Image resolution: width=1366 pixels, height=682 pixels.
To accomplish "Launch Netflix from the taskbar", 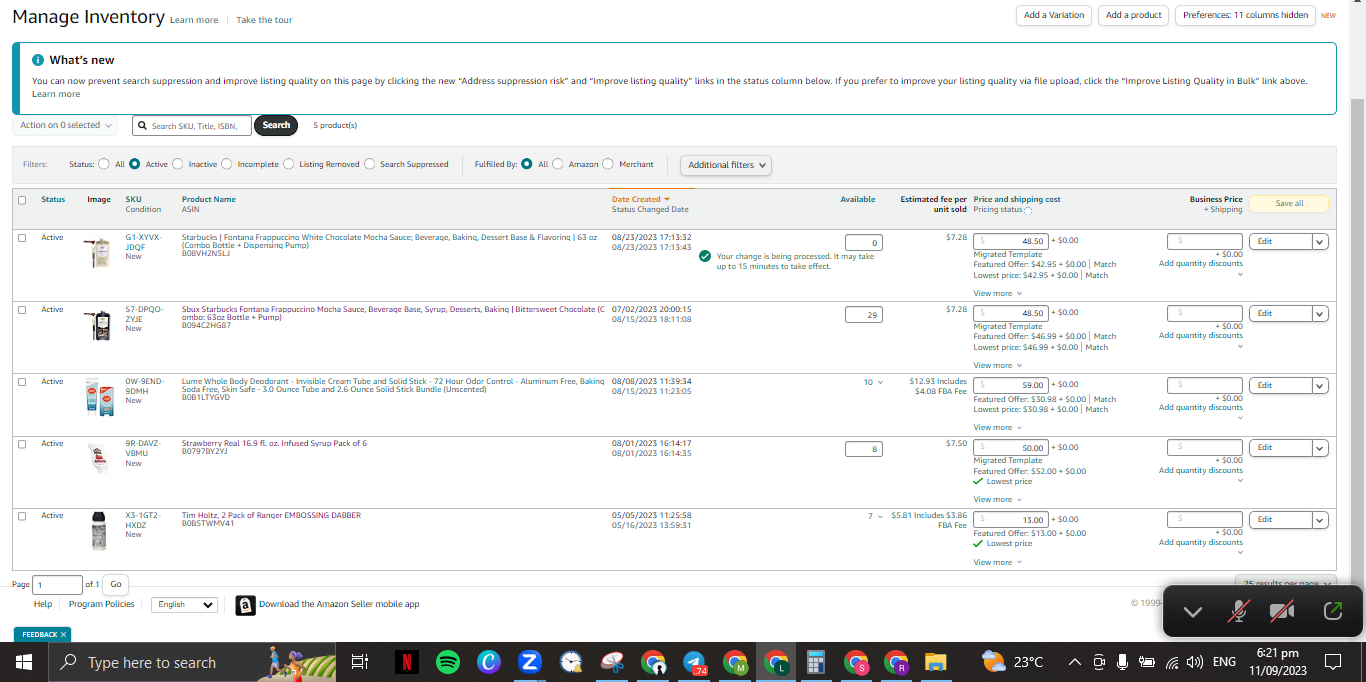I will (406, 662).
